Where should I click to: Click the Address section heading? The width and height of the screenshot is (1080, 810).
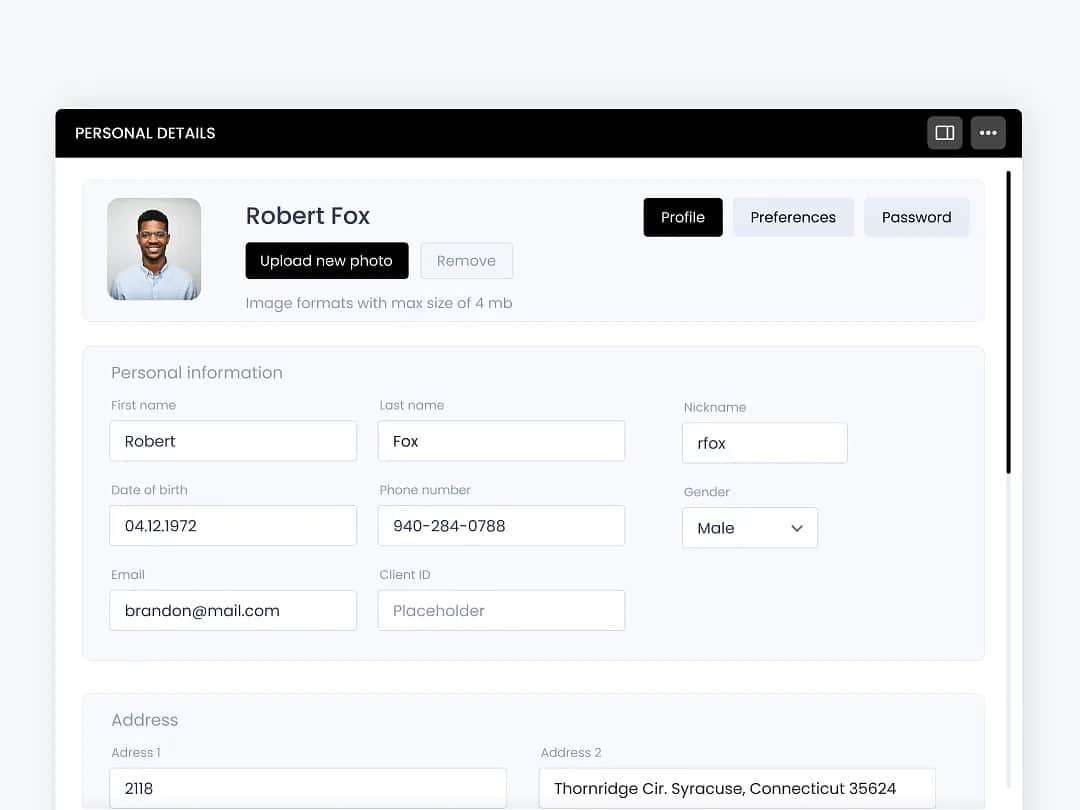145,720
